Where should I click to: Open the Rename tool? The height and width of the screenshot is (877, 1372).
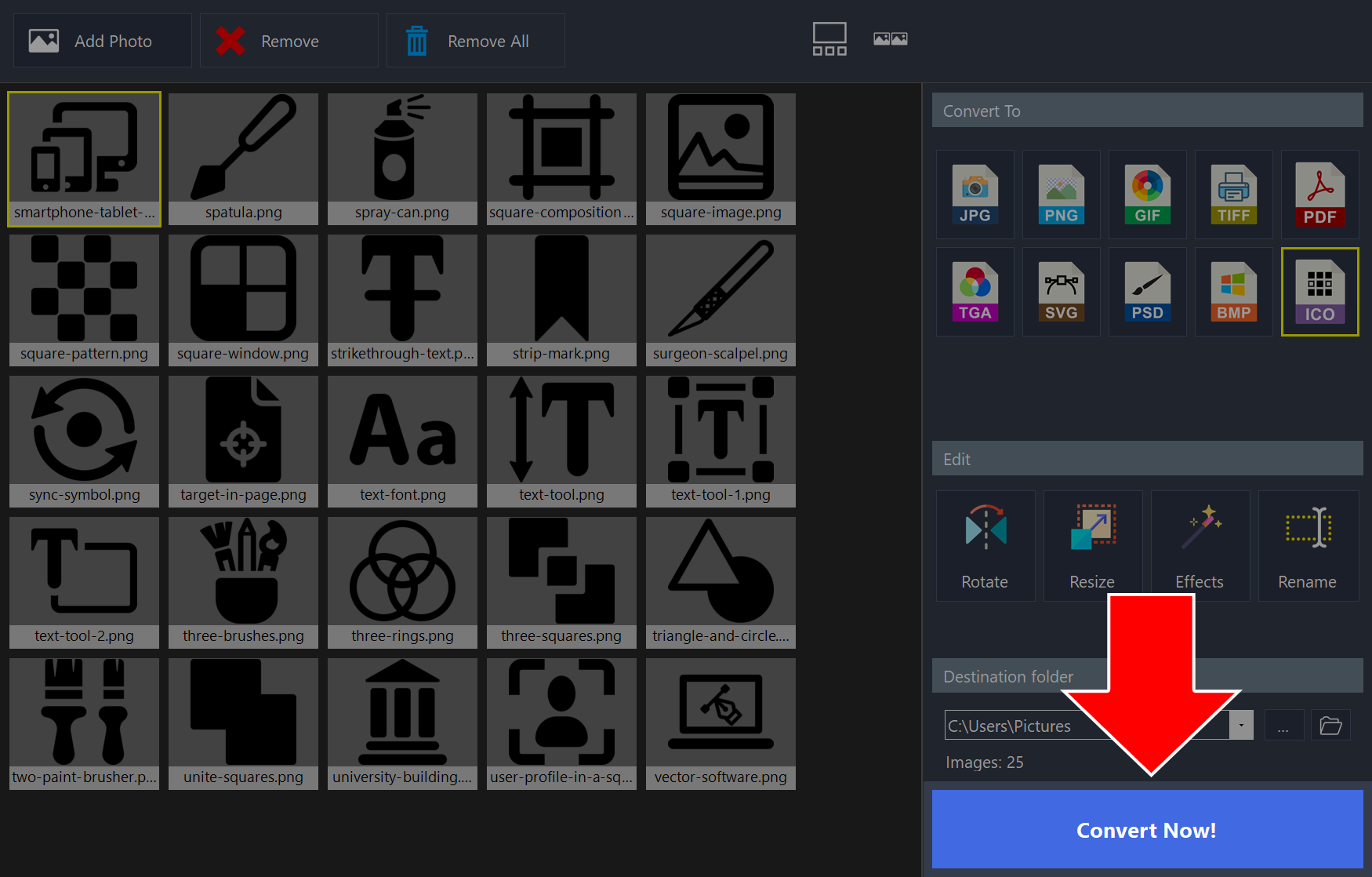click(1308, 546)
